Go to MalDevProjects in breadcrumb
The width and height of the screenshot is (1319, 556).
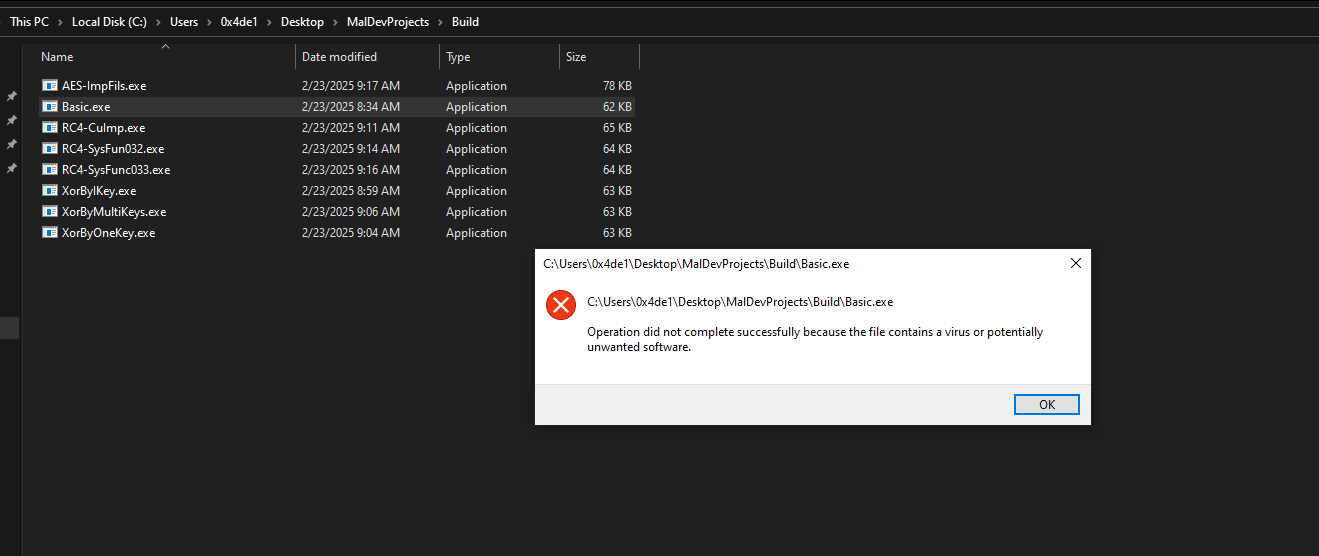tap(388, 22)
